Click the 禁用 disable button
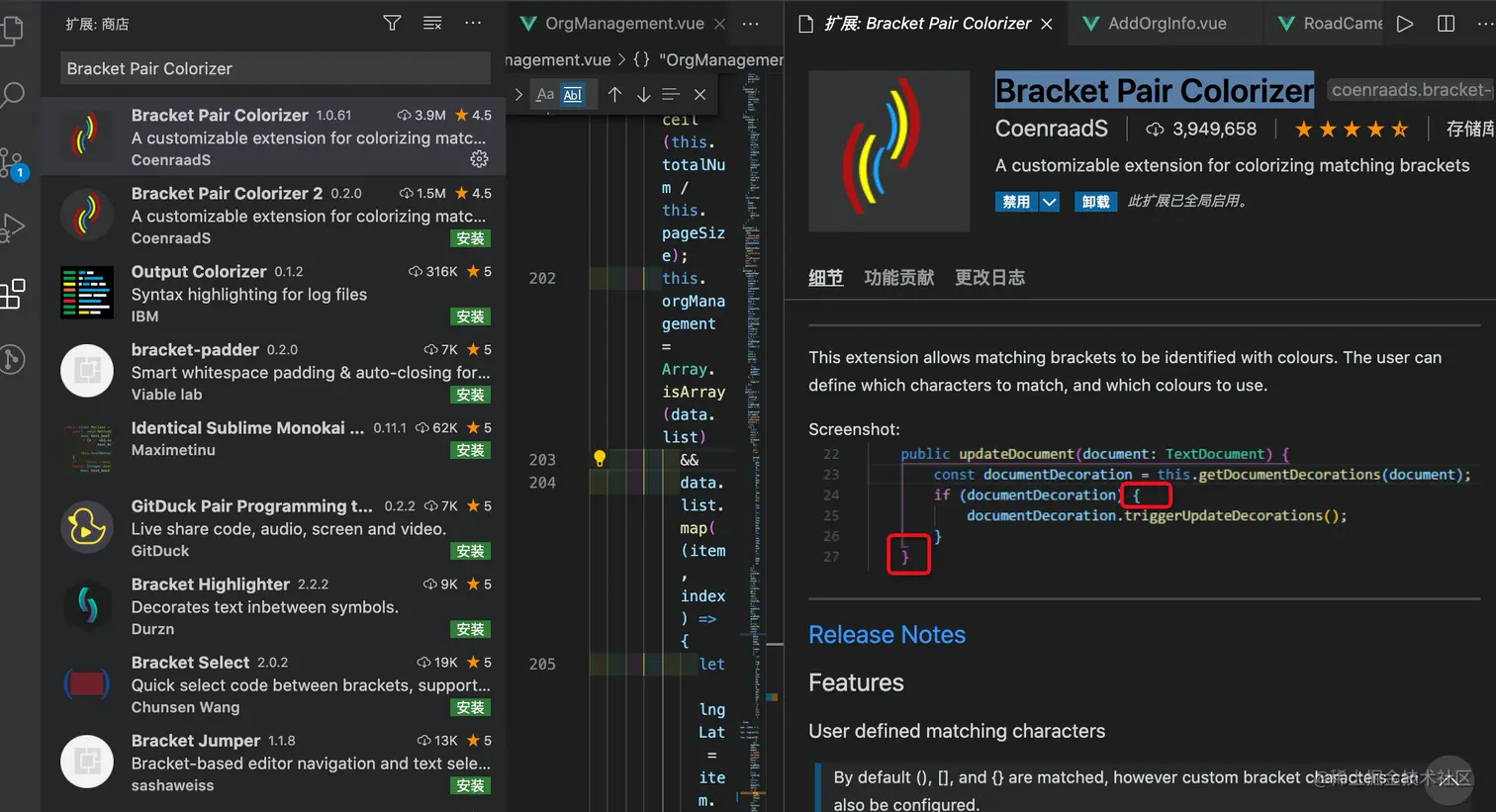The width and height of the screenshot is (1496, 812). (1016, 202)
